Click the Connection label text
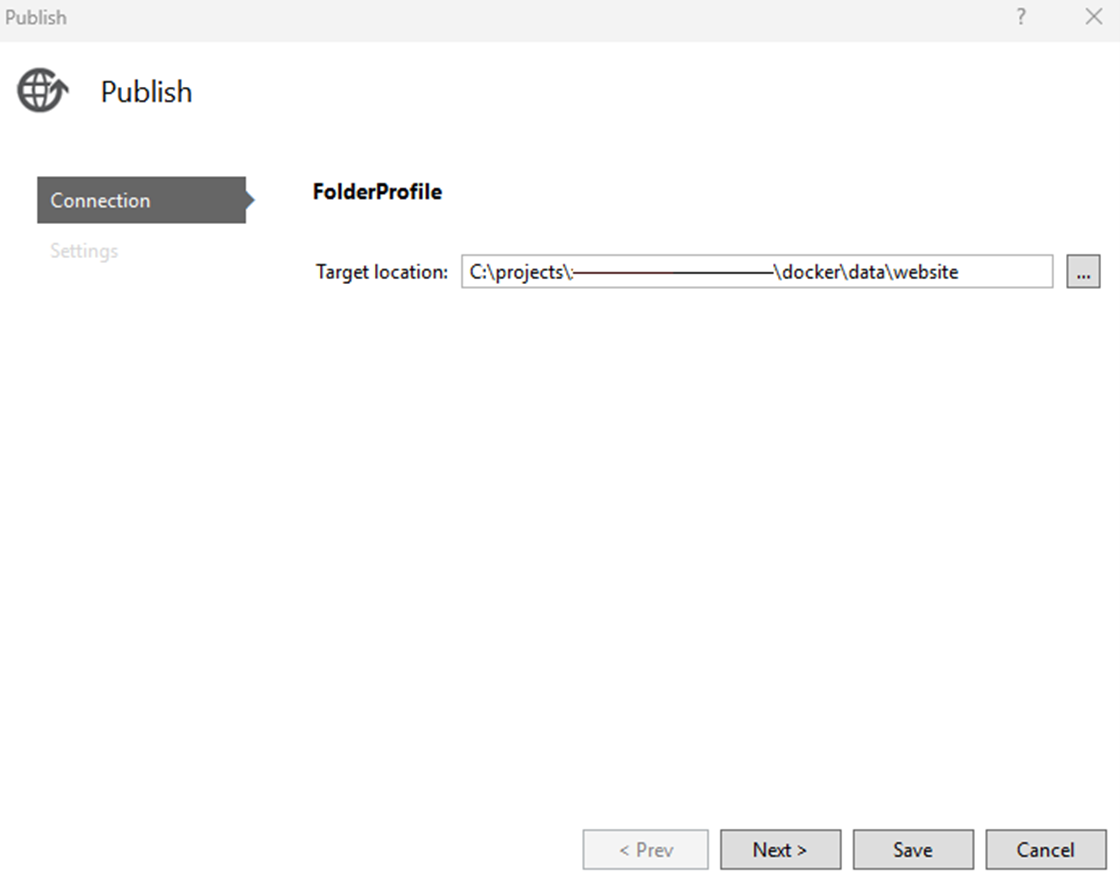Viewport: 1120px width, 886px height. click(x=100, y=200)
